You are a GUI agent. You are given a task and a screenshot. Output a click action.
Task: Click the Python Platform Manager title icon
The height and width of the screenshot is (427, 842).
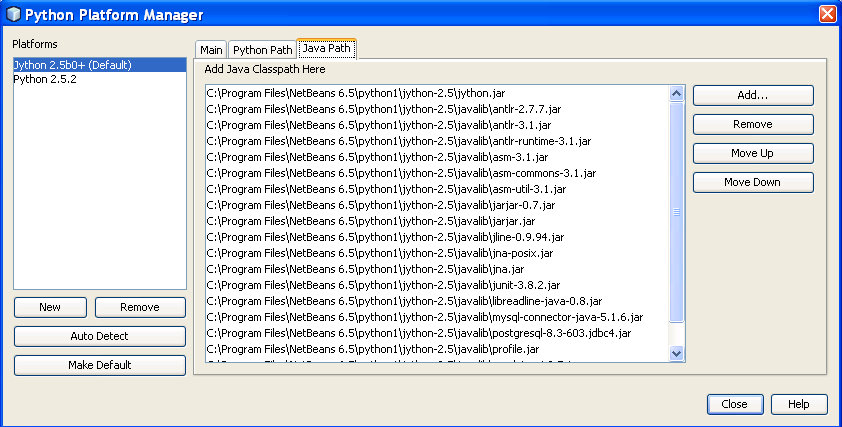pos(13,14)
